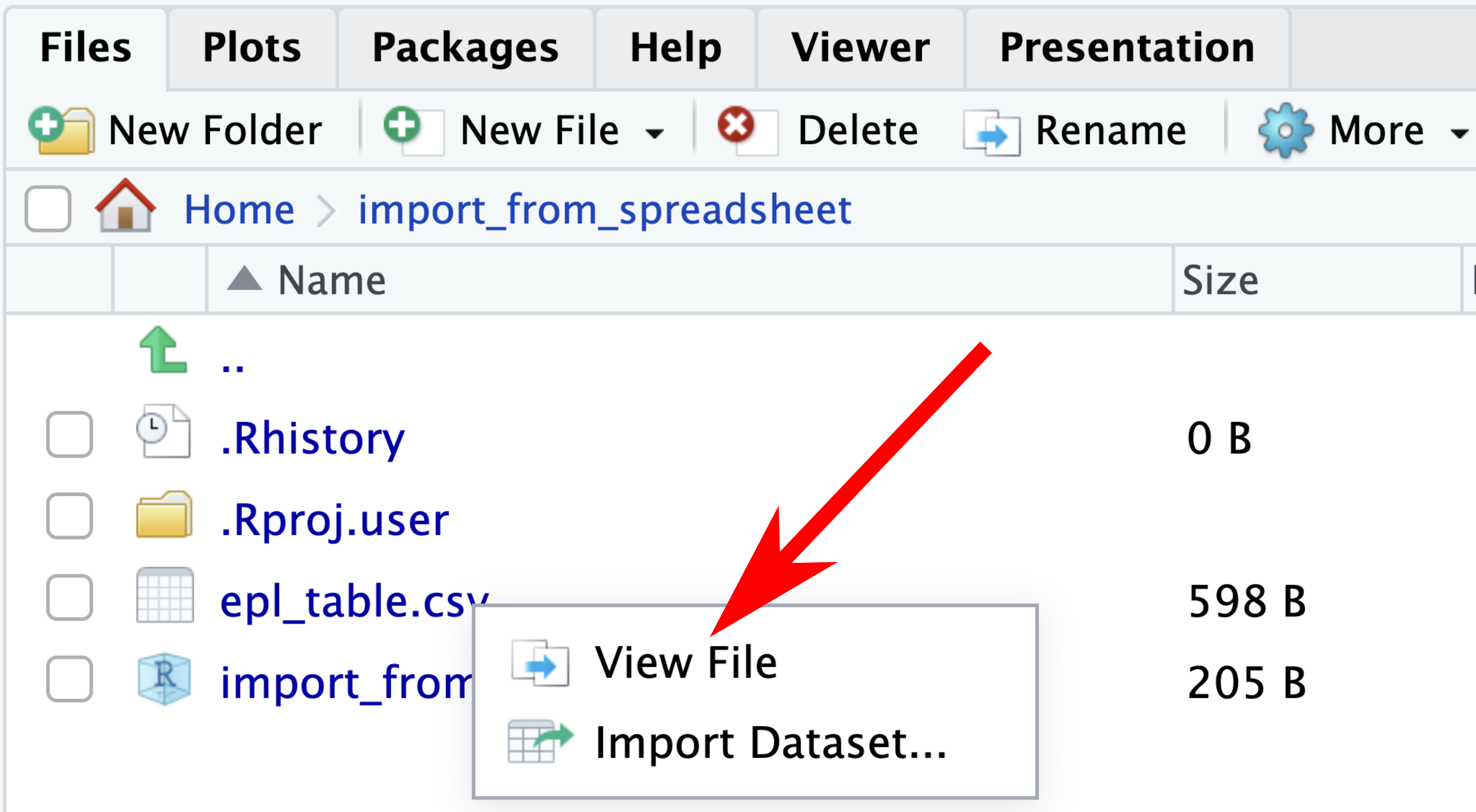The width and height of the screenshot is (1476, 812).
Task: Expand the New File dropdown arrow
Action: 654,134
